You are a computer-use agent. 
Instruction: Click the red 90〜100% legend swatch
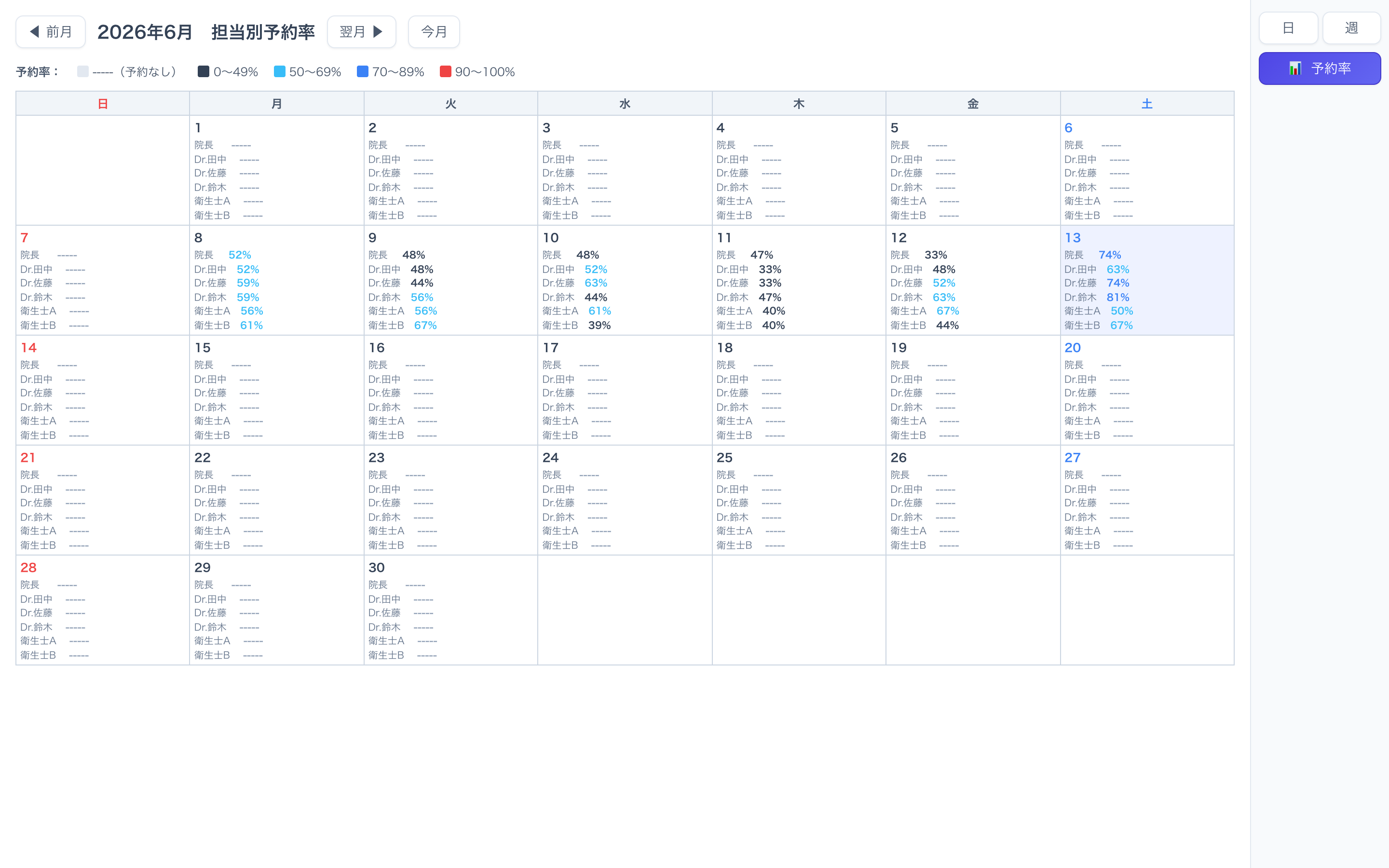point(445,71)
